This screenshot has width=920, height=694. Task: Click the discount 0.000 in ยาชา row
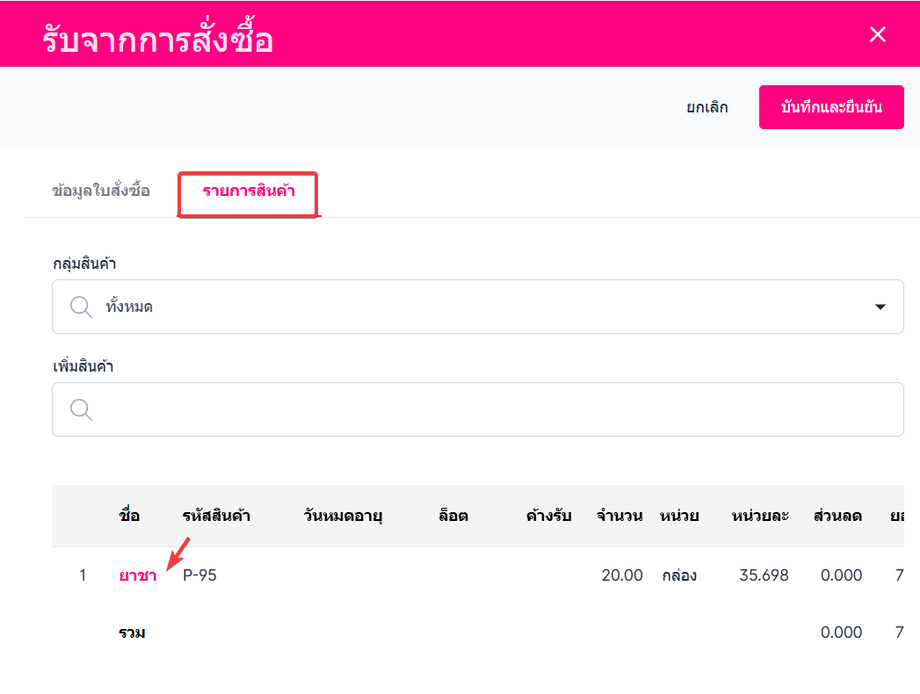click(x=841, y=575)
